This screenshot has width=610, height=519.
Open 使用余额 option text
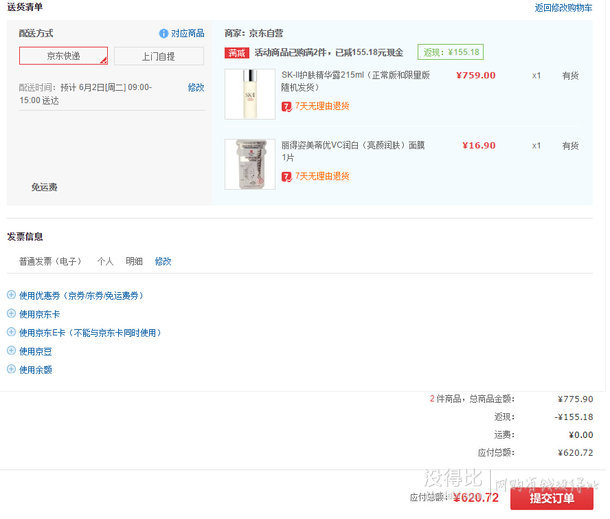pyautogui.click(x=35, y=370)
